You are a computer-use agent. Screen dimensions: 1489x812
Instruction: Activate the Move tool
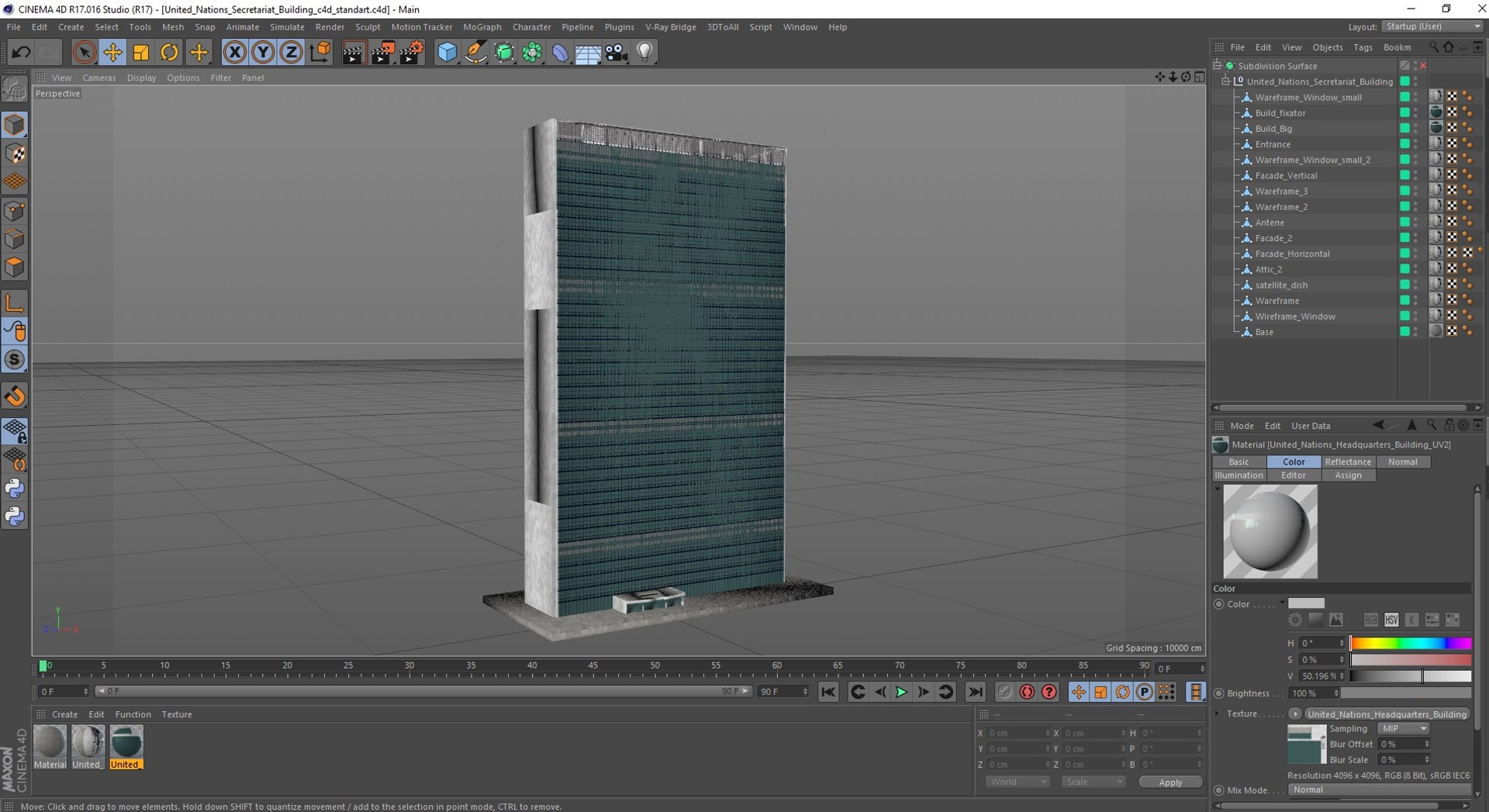click(x=112, y=52)
